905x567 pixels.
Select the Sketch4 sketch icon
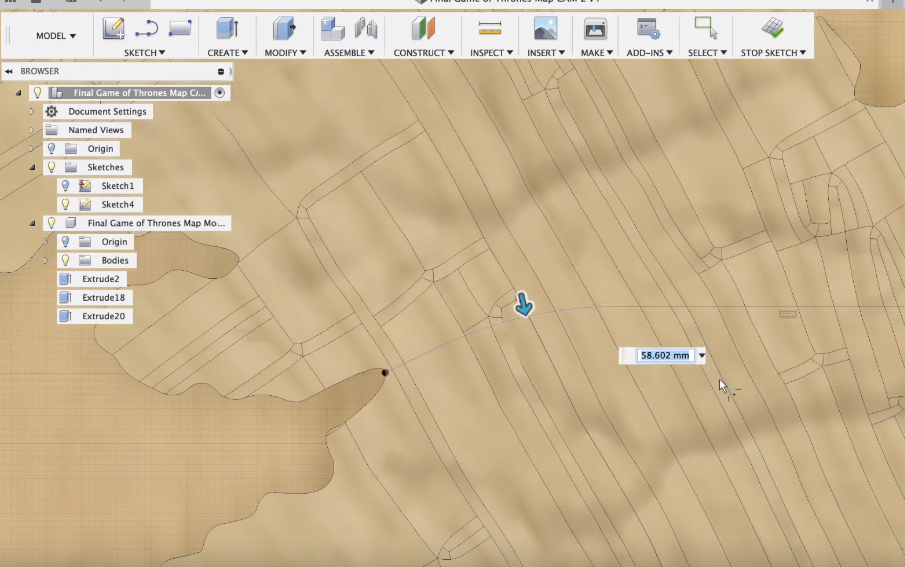pyautogui.click(x=85, y=204)
